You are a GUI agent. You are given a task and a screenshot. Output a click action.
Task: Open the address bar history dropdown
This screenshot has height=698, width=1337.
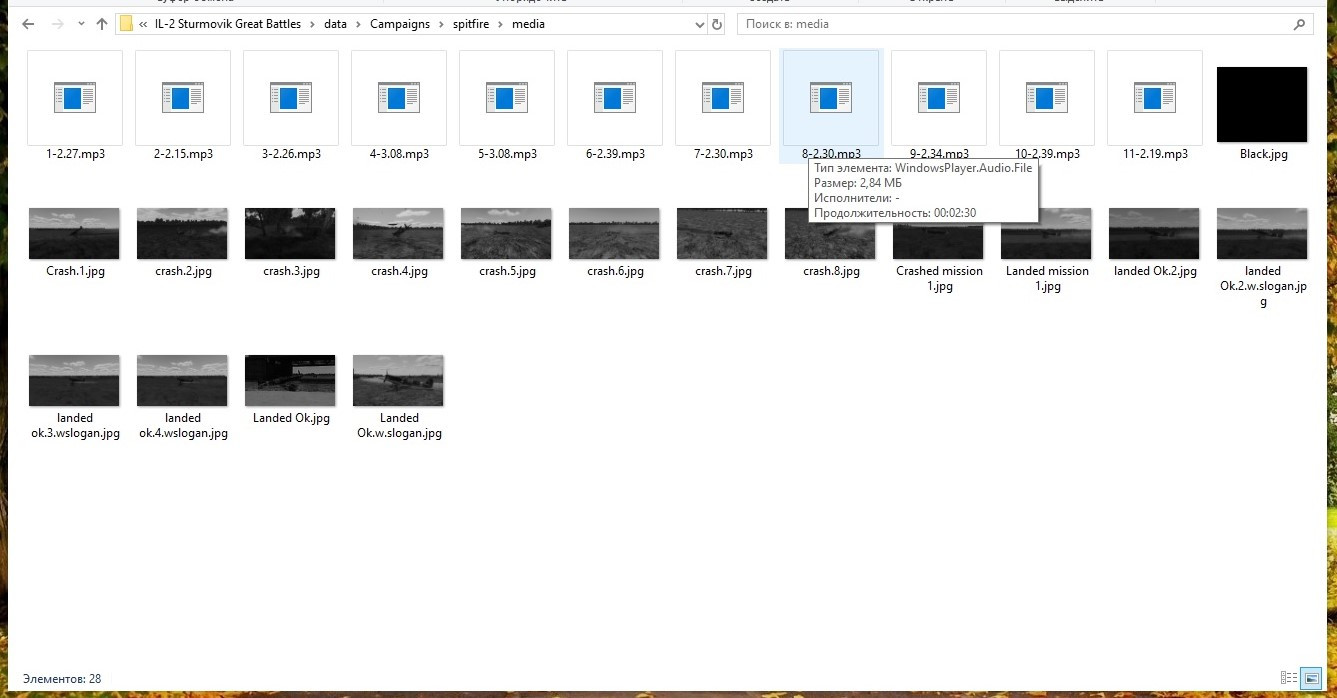pyautogui.click(x=698, y=24)
